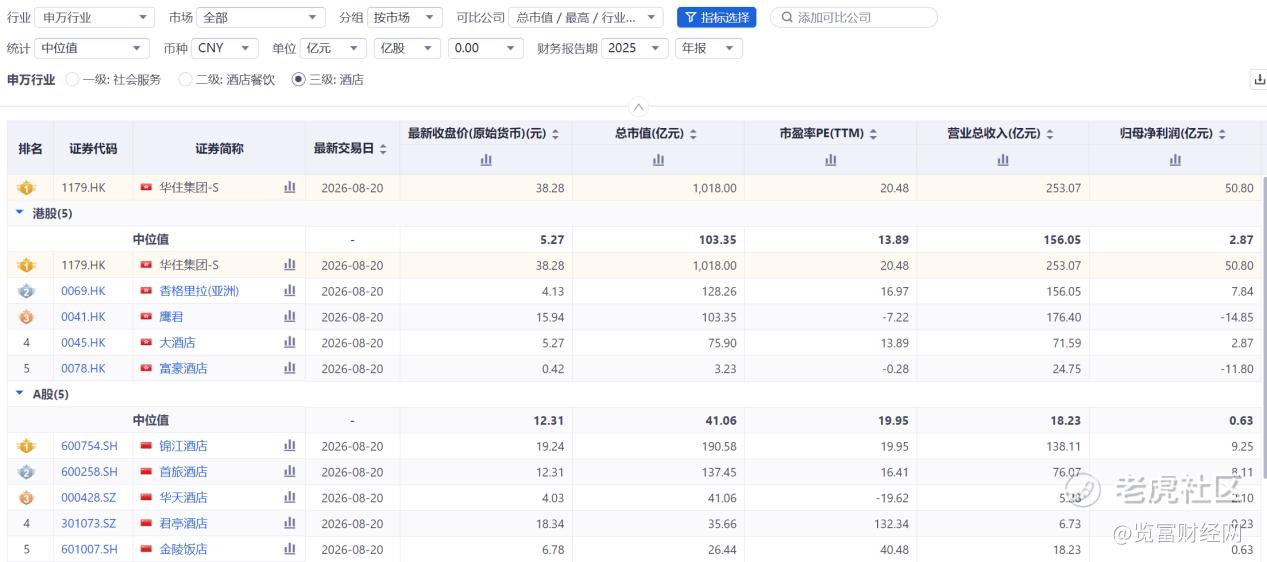Viewport: 1267px width, 562px height.
Task: Open the 年报 report type dropdown
Action: [709, 48]
